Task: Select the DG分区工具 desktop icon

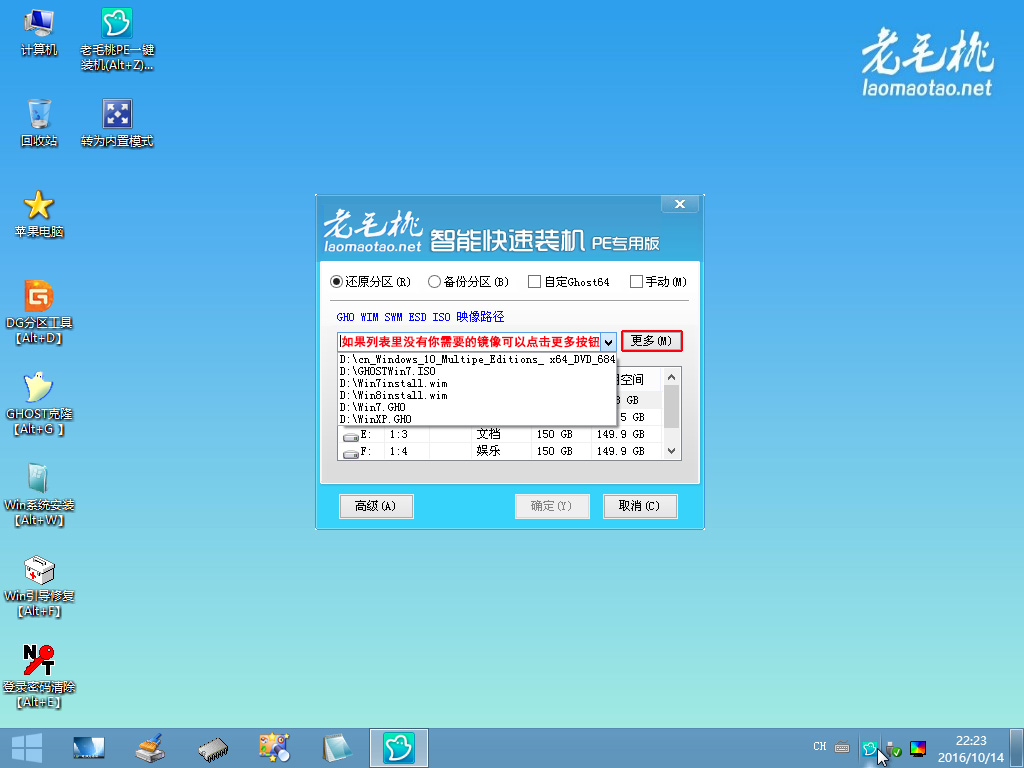Action: 39,312
